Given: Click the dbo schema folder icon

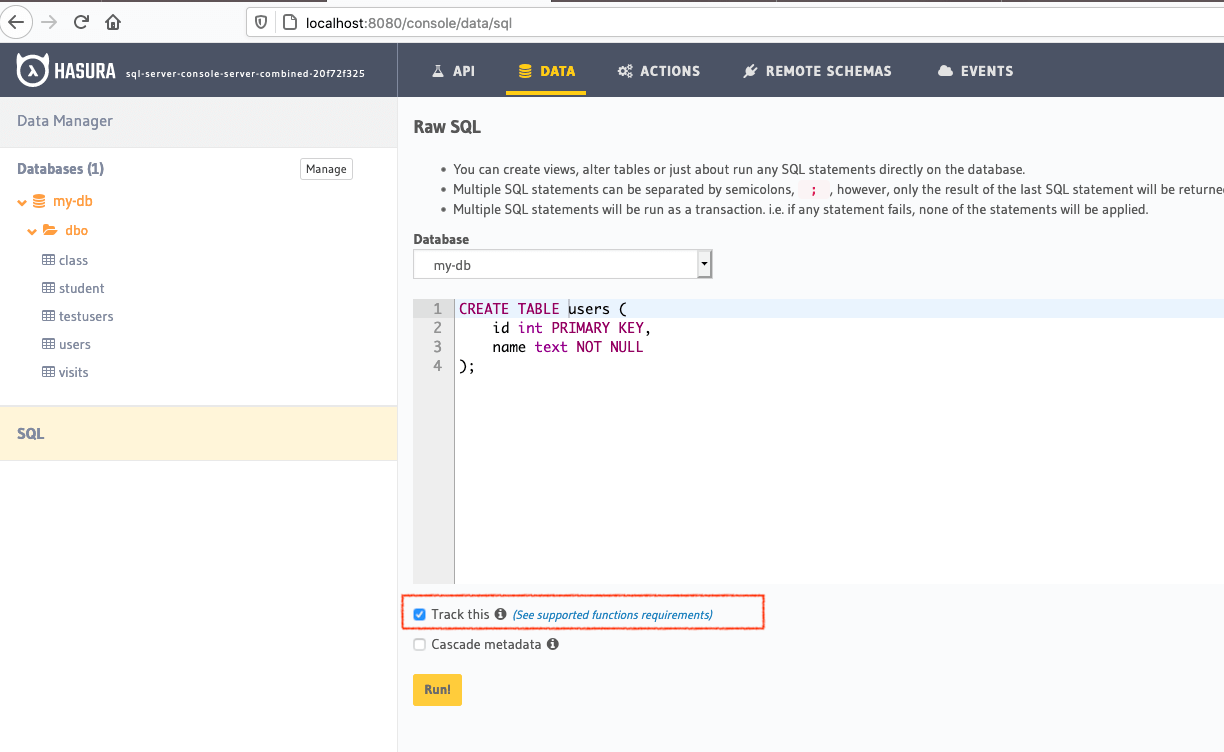Looking at the screenshot, I should (x=50, y=231).
